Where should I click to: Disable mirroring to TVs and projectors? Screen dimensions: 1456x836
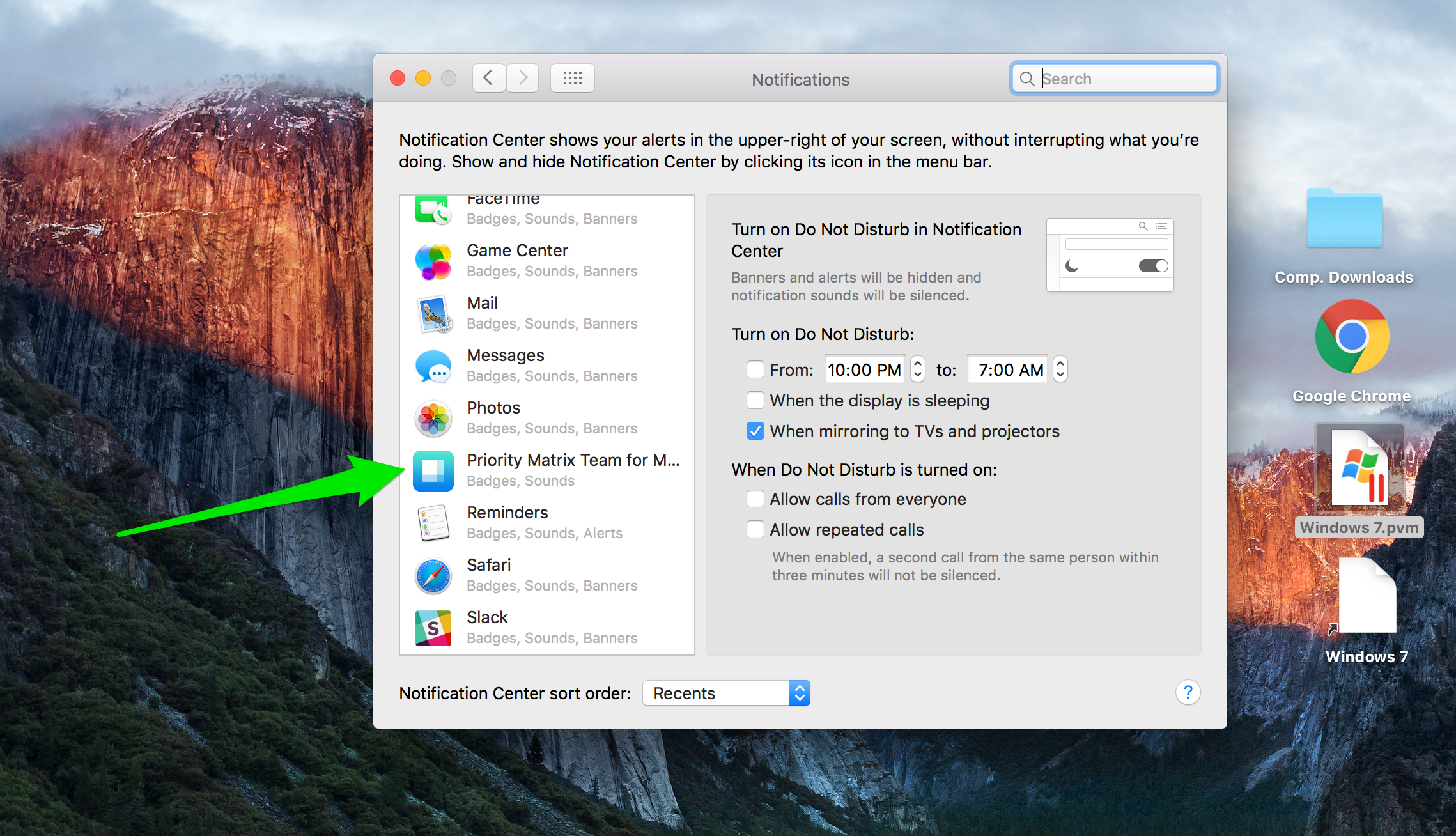click(x=753, y=431)
